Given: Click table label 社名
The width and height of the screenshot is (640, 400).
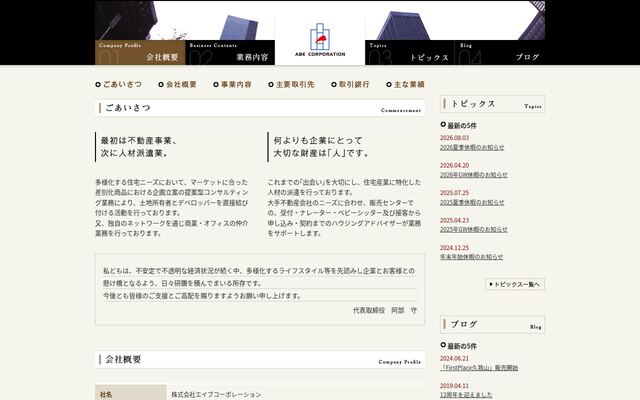Looking at the screenshot, I should (x=106, y=395).
